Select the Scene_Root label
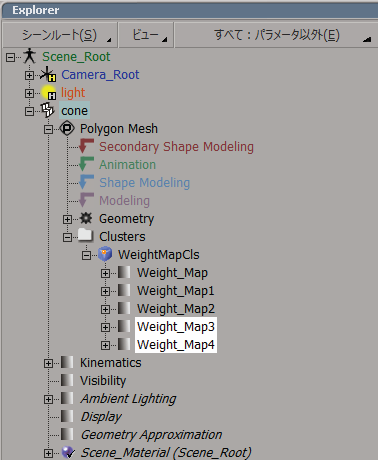This screenshot has width=378, height=460. 76,57
